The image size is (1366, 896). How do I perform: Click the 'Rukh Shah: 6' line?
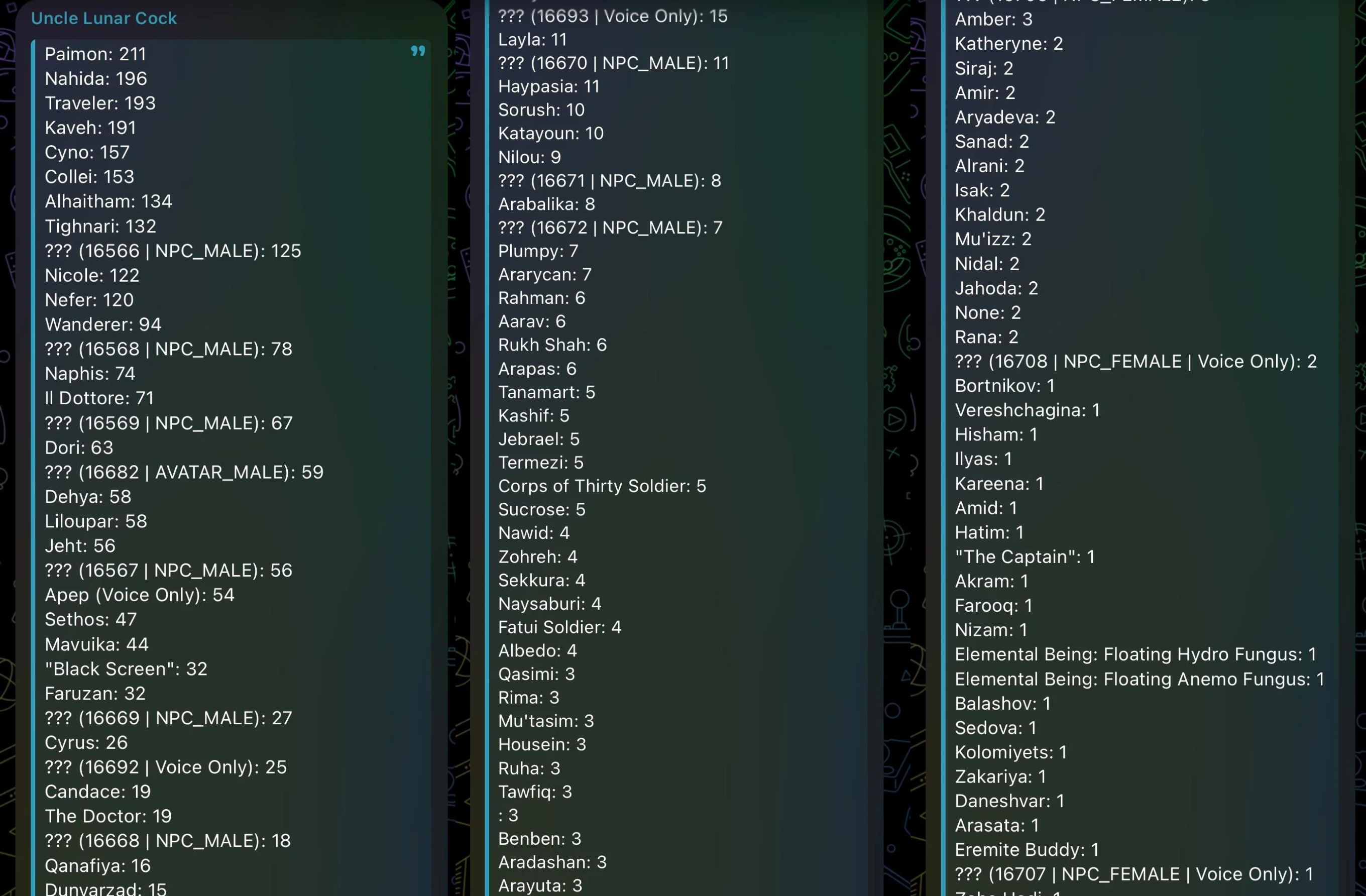[x=551, y=345]
